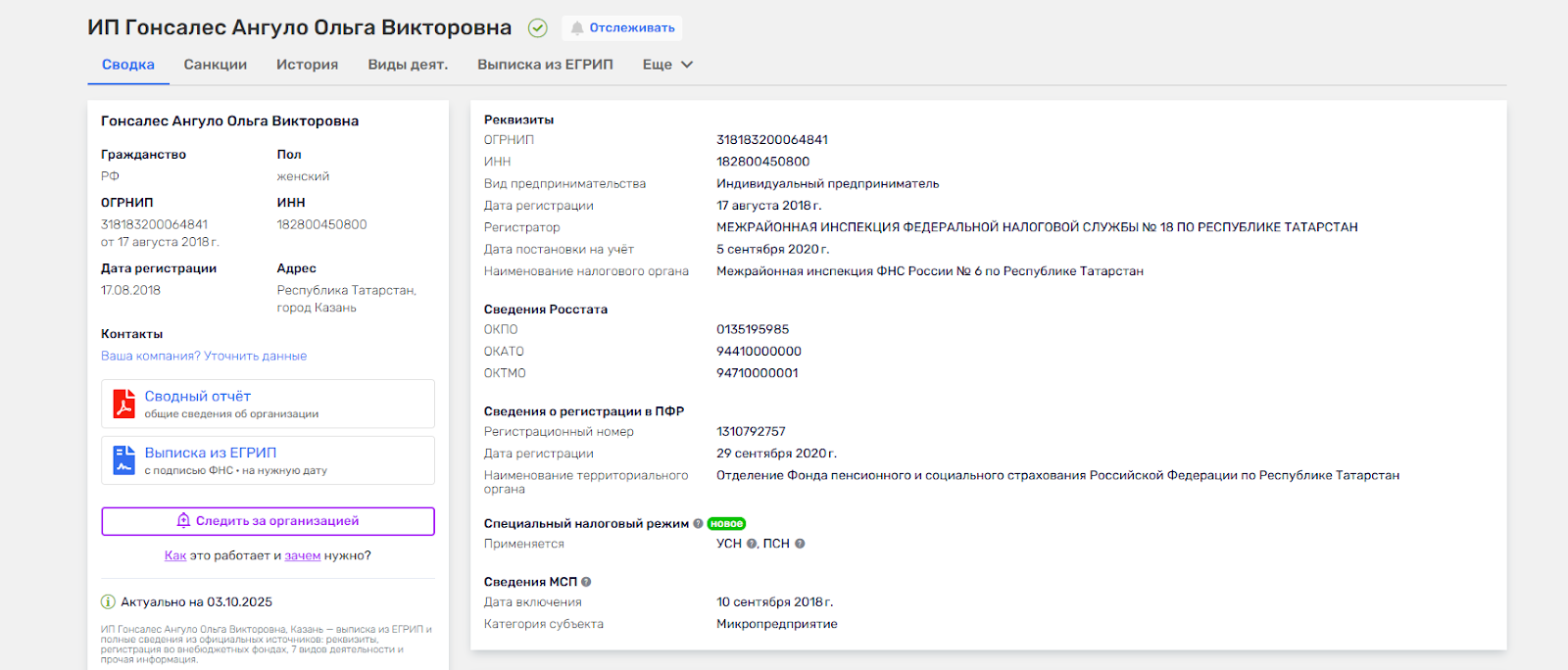Click the 'зачем' link
Screen dimensions: 1568x670
click(303, 555)
